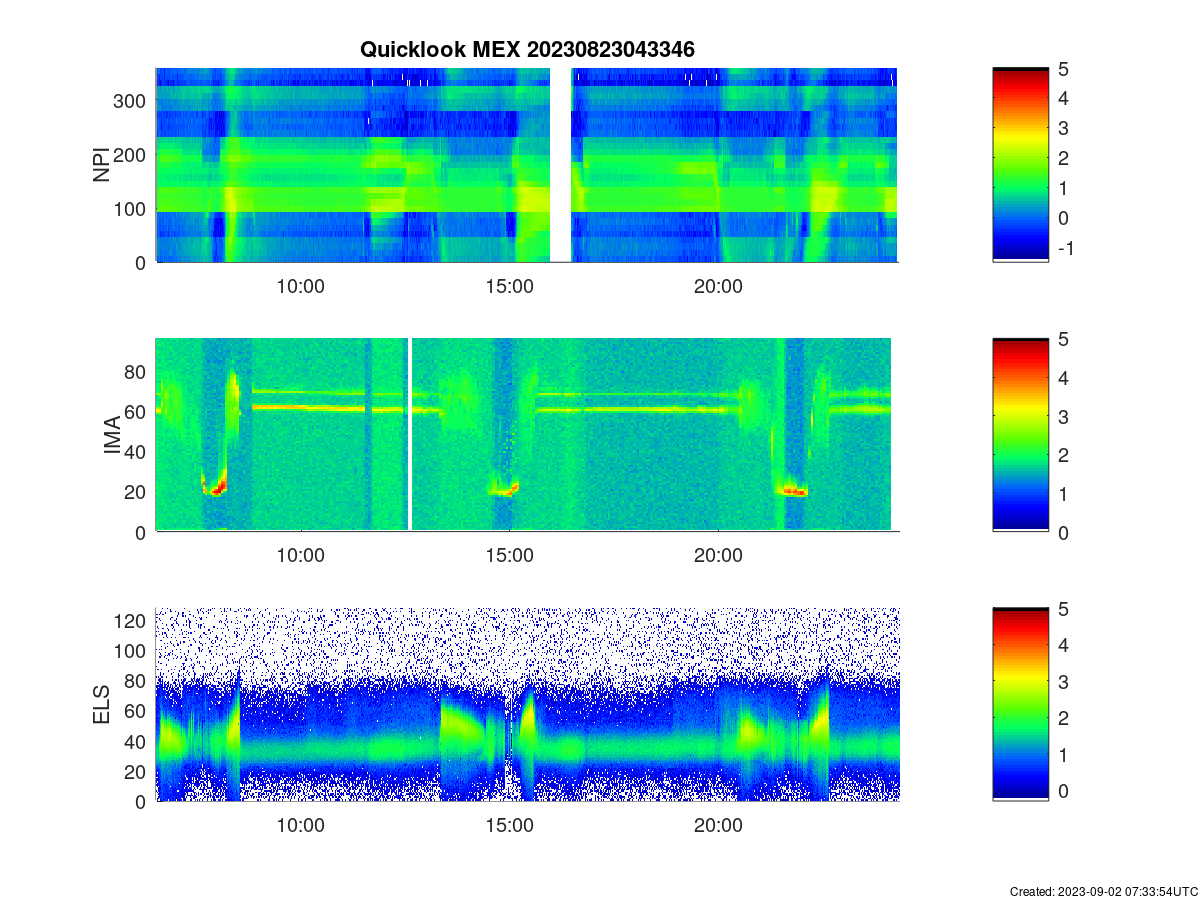
Task: Click the 80 tick on the ELS axis
Action: point(137,681)
